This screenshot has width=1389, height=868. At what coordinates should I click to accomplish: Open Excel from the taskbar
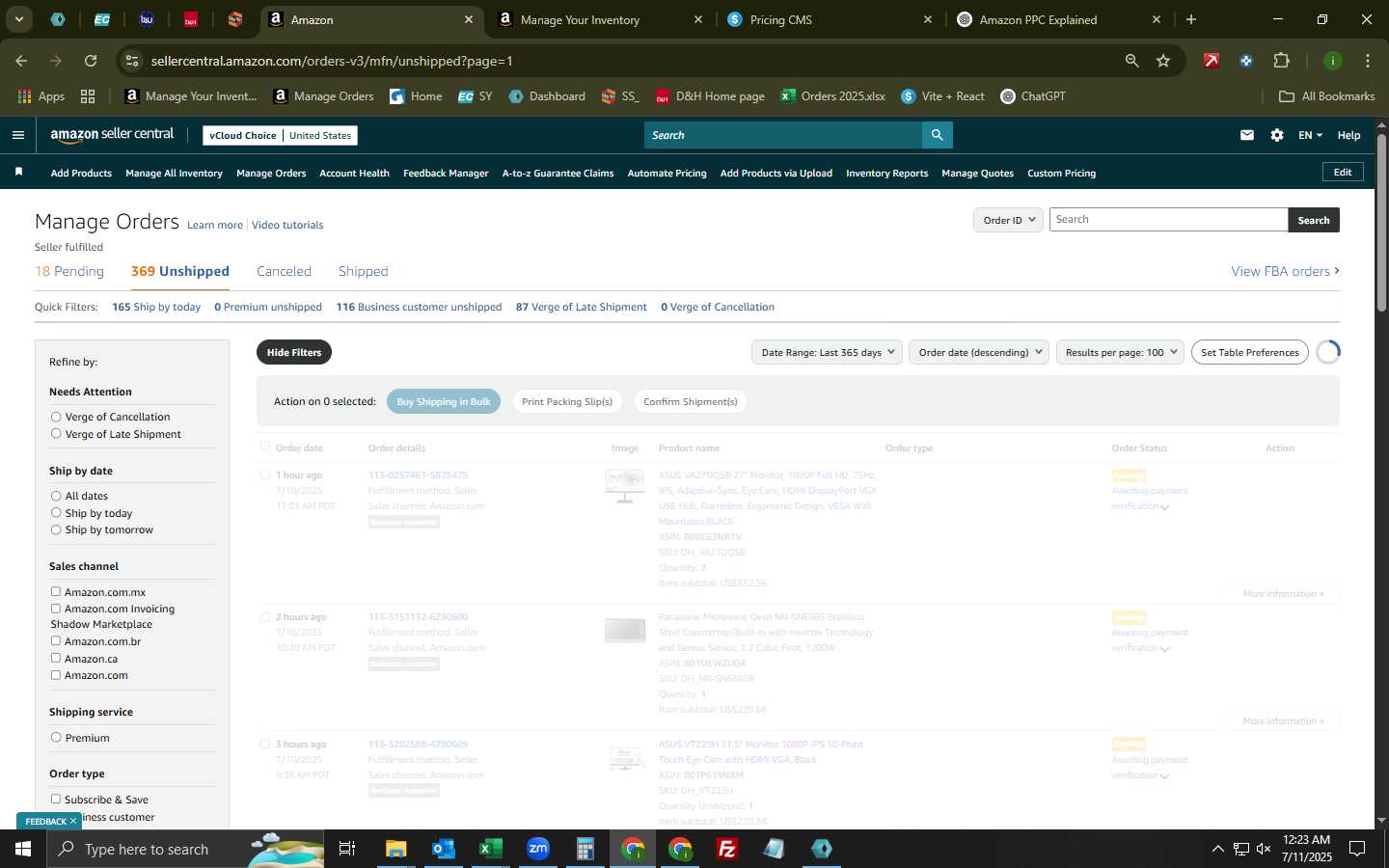[x=490, y=849]
